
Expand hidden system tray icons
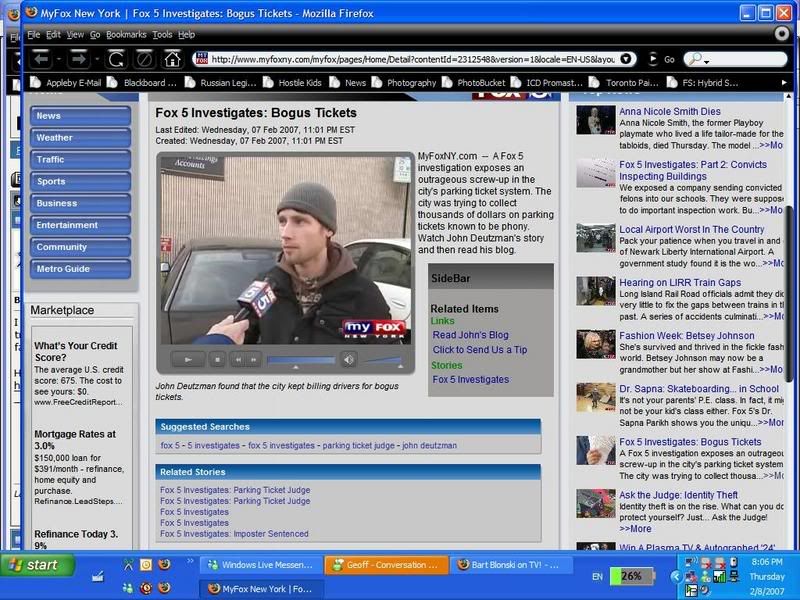[676, 577]
